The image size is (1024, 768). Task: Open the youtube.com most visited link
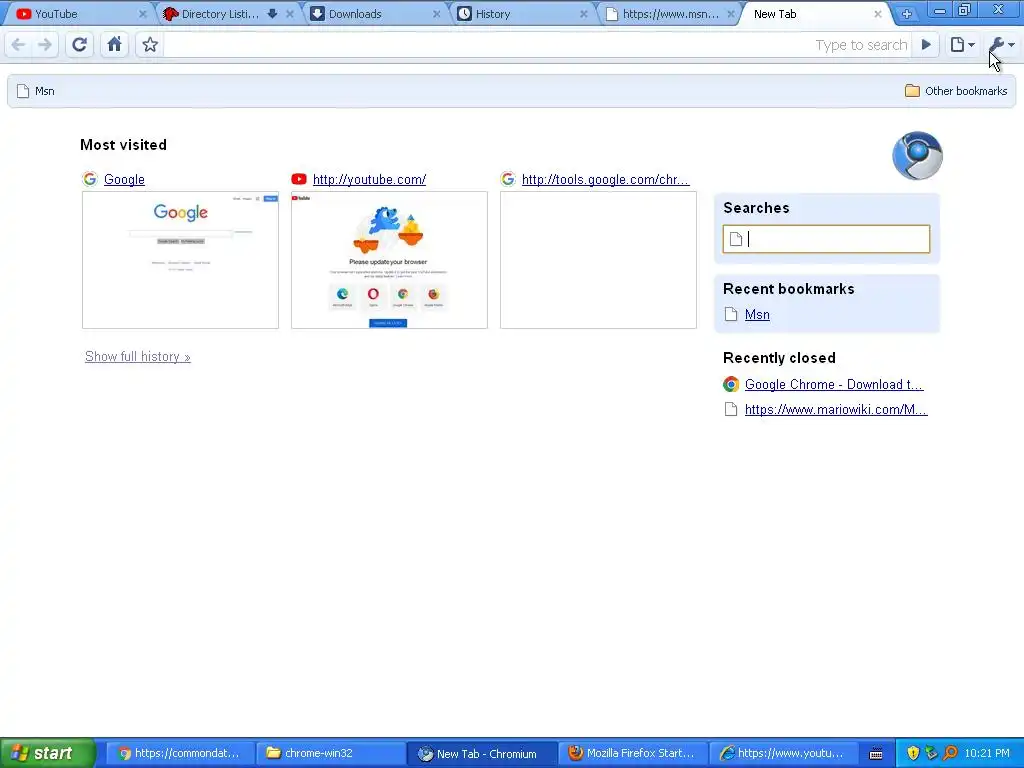click(369, 179)
